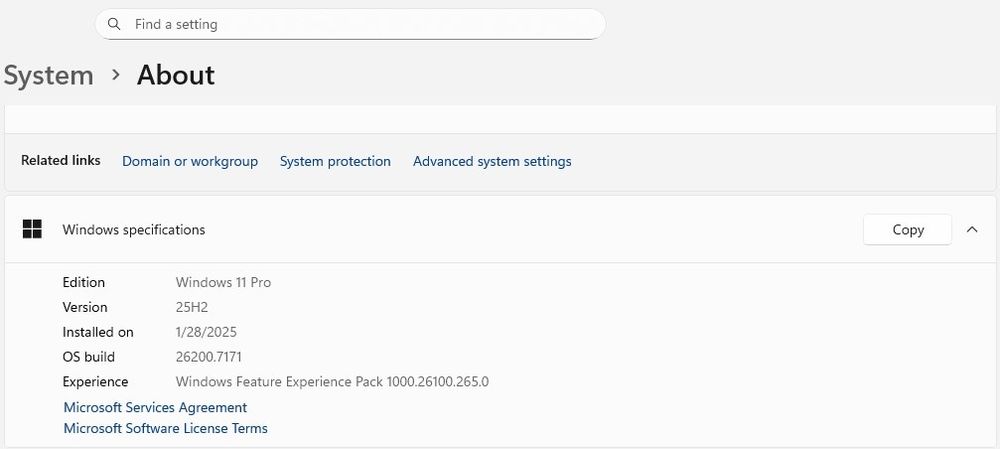Click the About page heading
Image resolution: width=1000 pixels, height=449 pixels.
pos(176,75)
